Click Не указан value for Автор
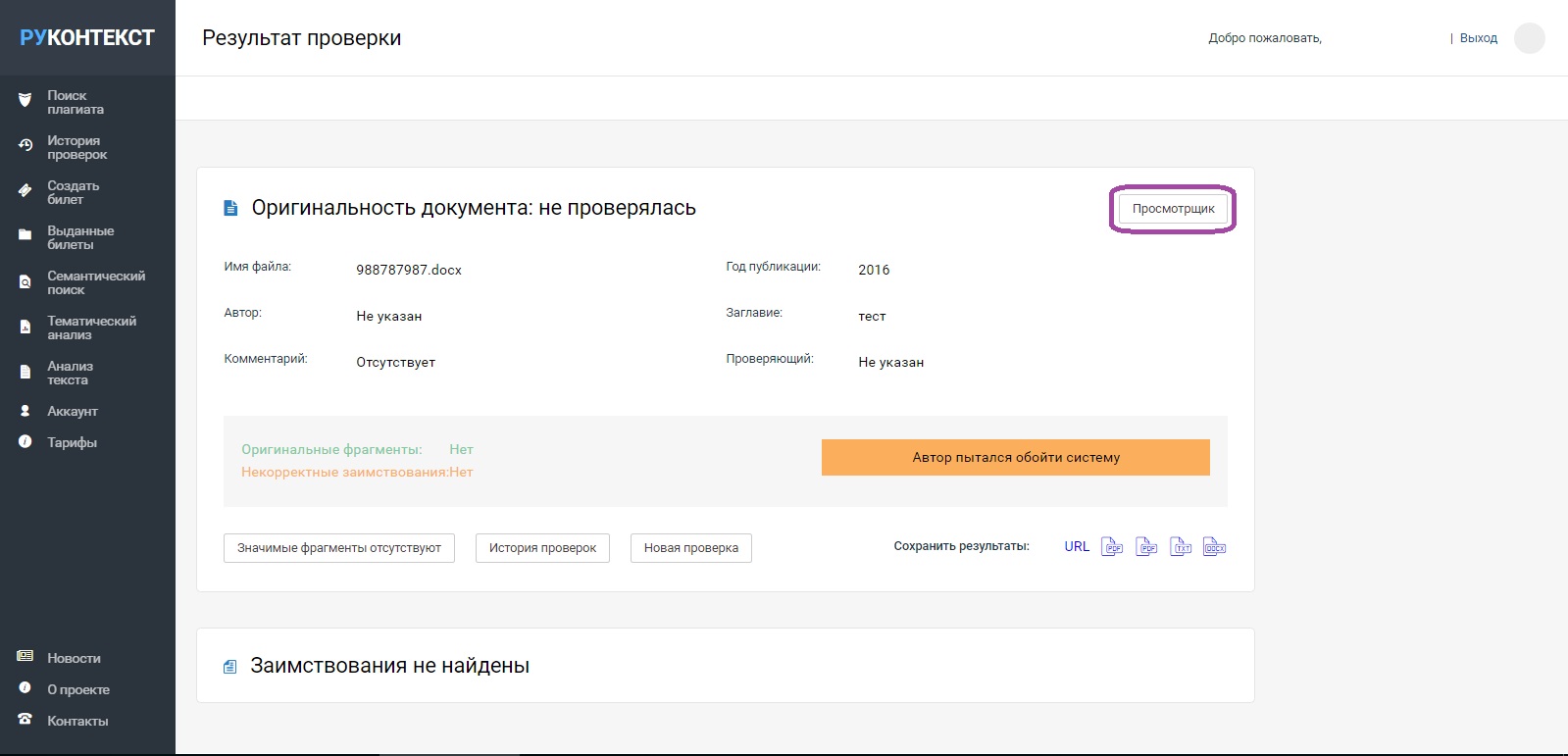 coord(389,316)
